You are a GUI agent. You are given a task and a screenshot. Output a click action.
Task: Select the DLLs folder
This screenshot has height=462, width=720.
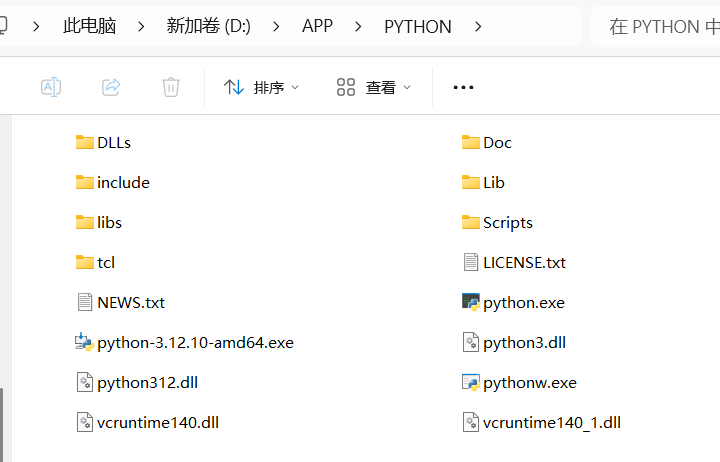tap(103, 142)
